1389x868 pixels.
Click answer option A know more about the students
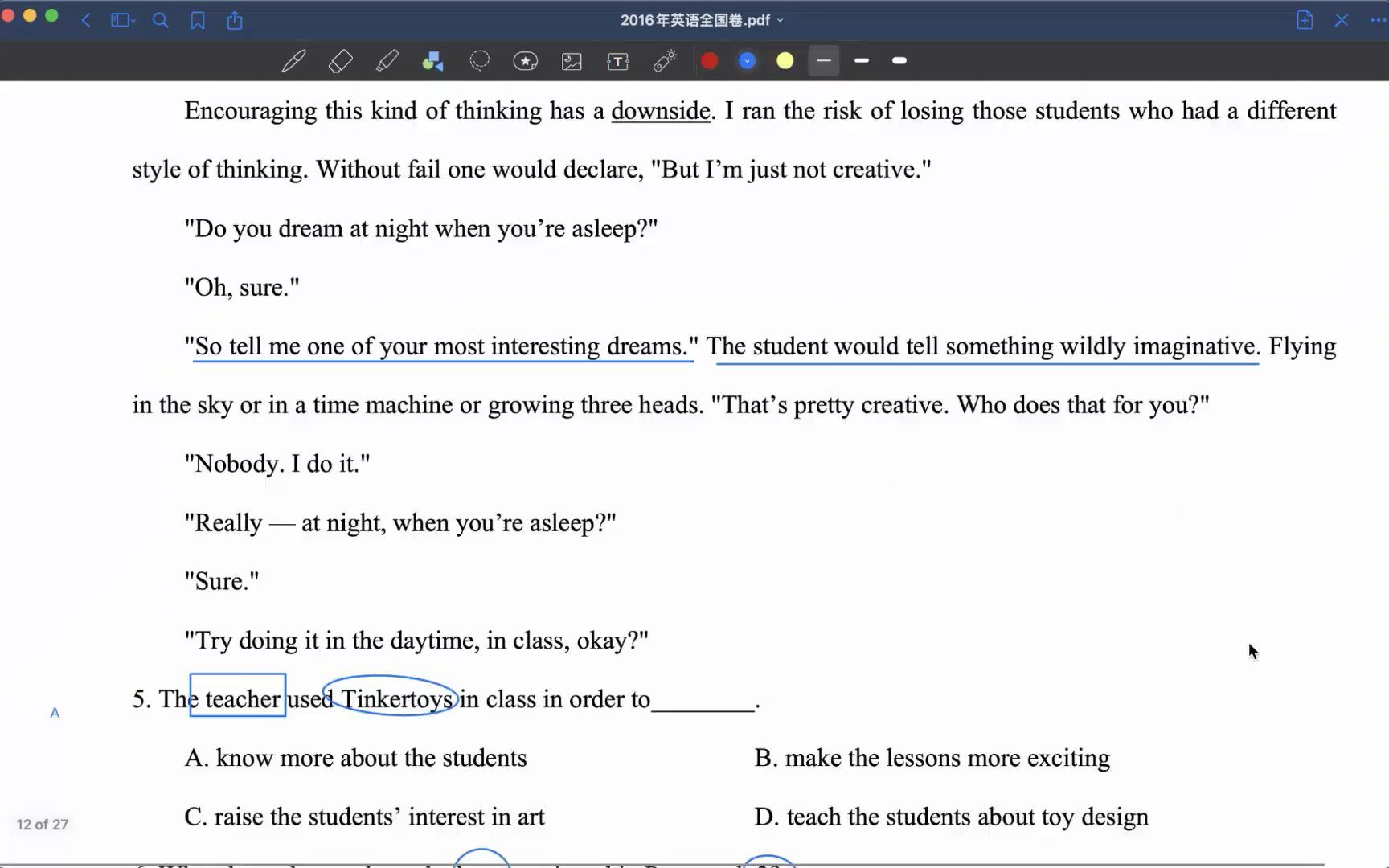click(x=356, y=758)
